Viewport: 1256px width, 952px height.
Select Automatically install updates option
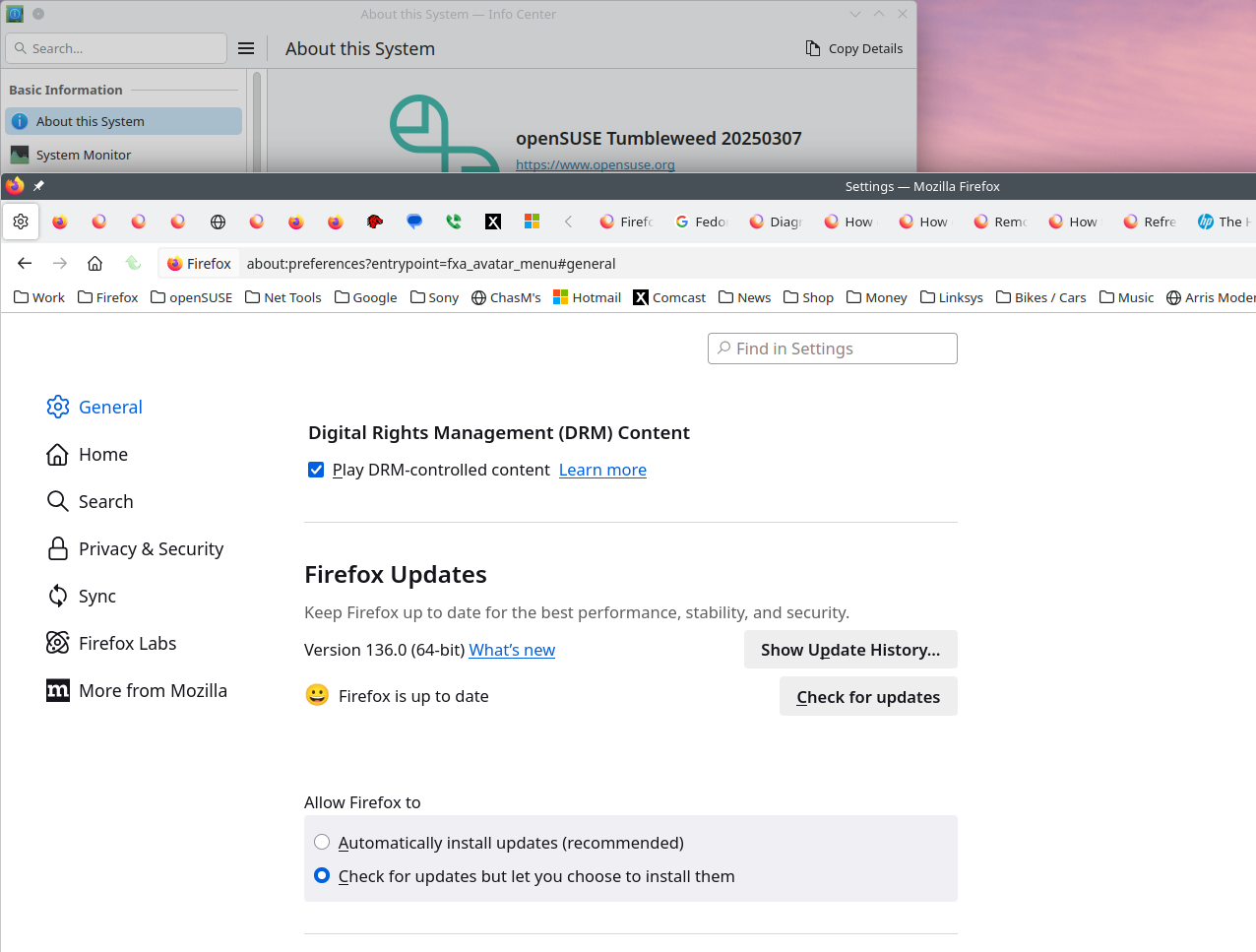pos(322,842)
